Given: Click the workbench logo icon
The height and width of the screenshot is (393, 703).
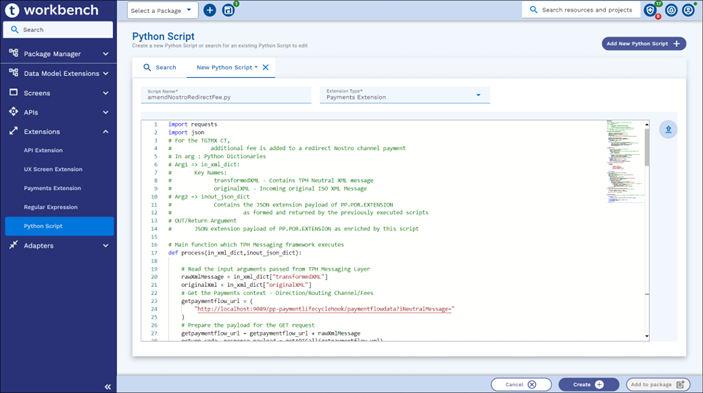Looking at the screenshot, I should 12,10.
